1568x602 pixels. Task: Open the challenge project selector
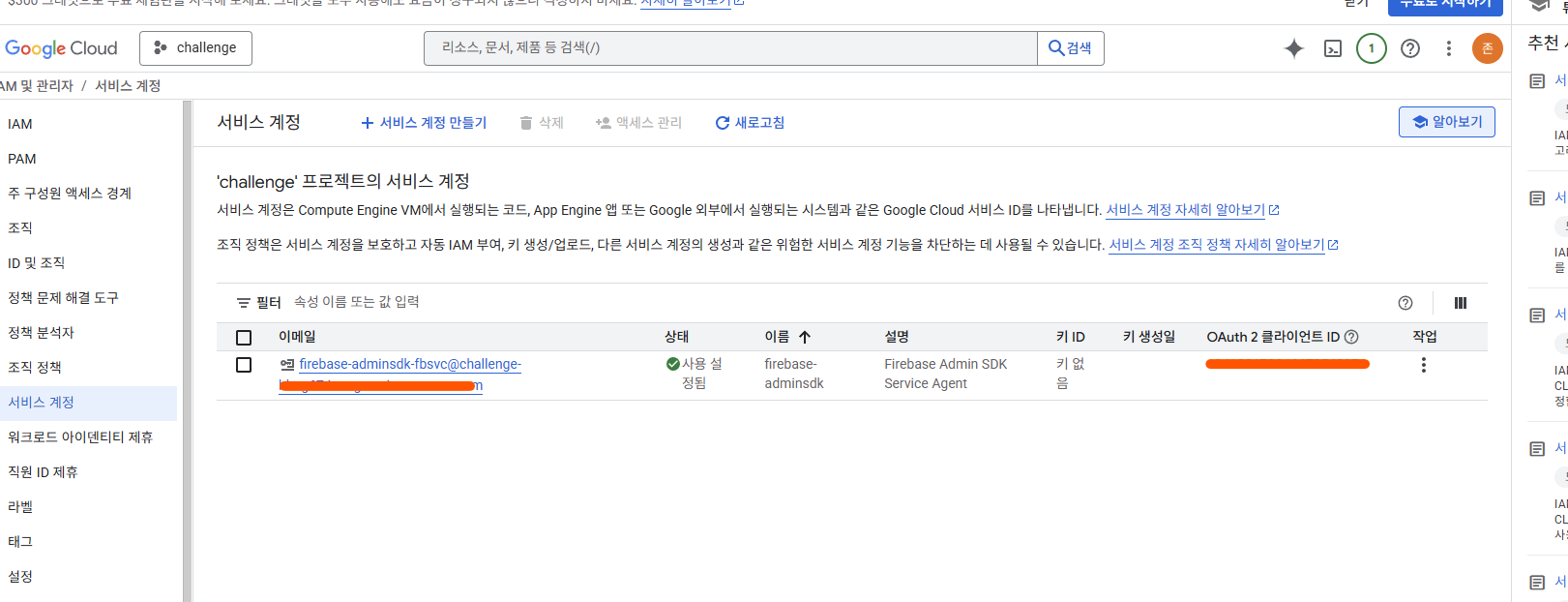click(195, 48)
